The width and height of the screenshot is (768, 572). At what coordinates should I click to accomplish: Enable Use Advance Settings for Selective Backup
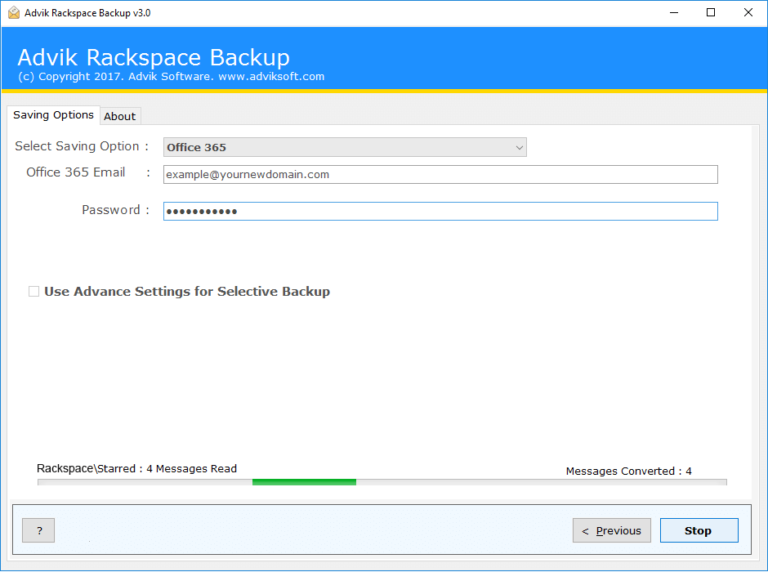pos(34,291)
